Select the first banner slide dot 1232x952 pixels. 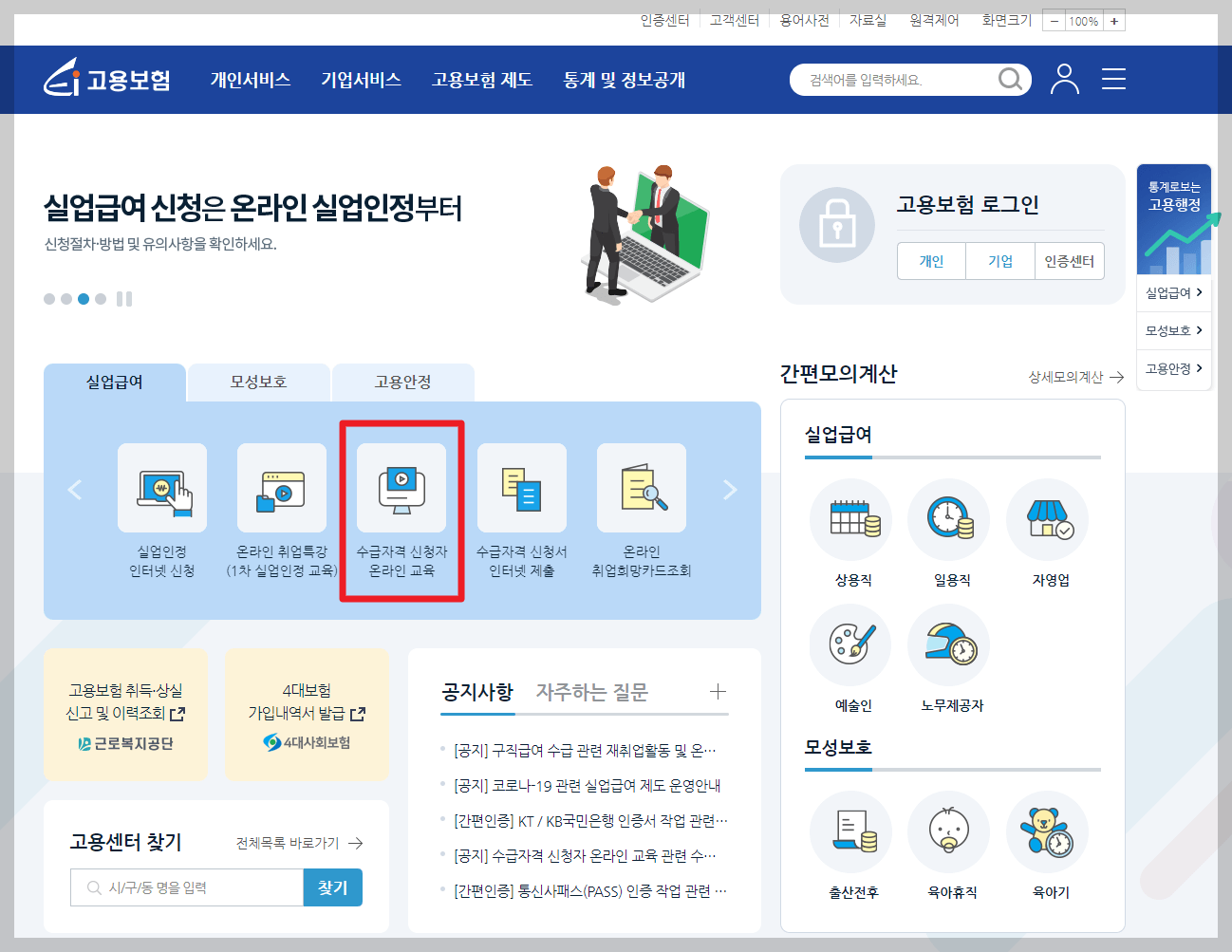tap(49, 299)
